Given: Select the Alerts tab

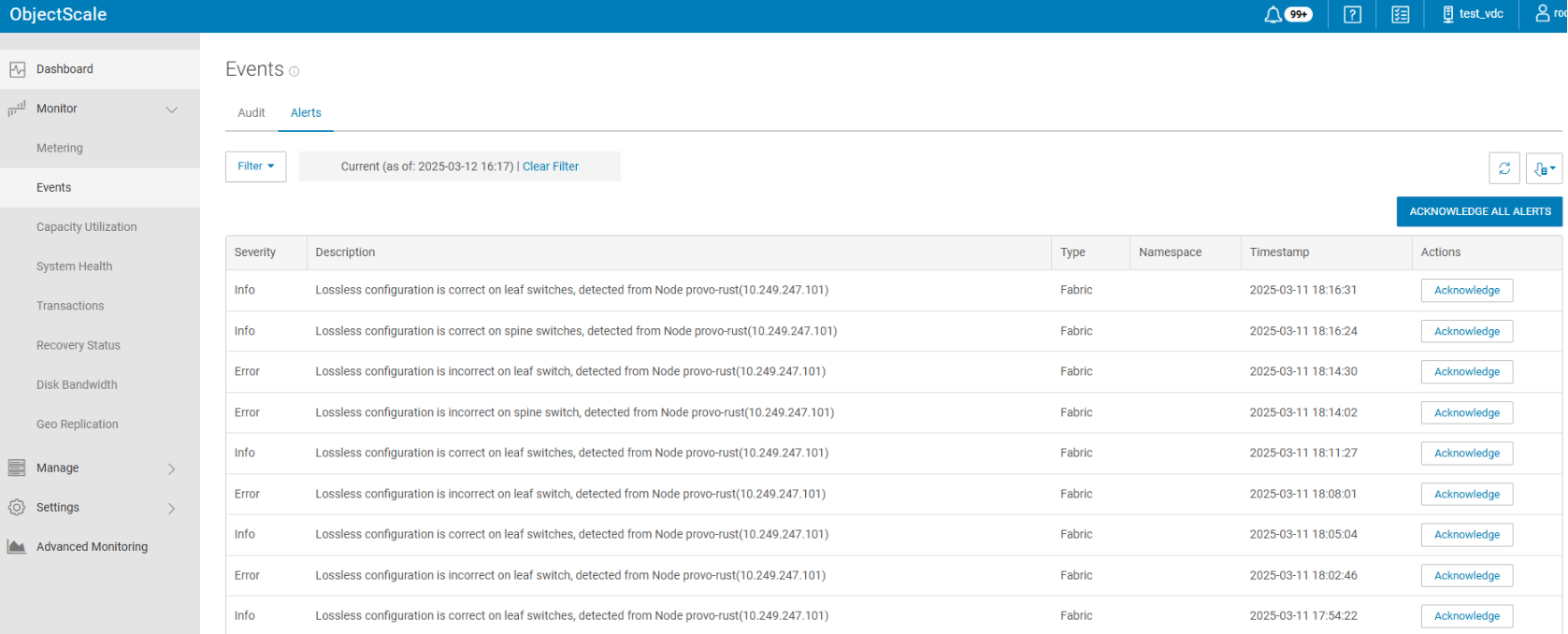Looking at the screenshot, I should pos(306,113).
